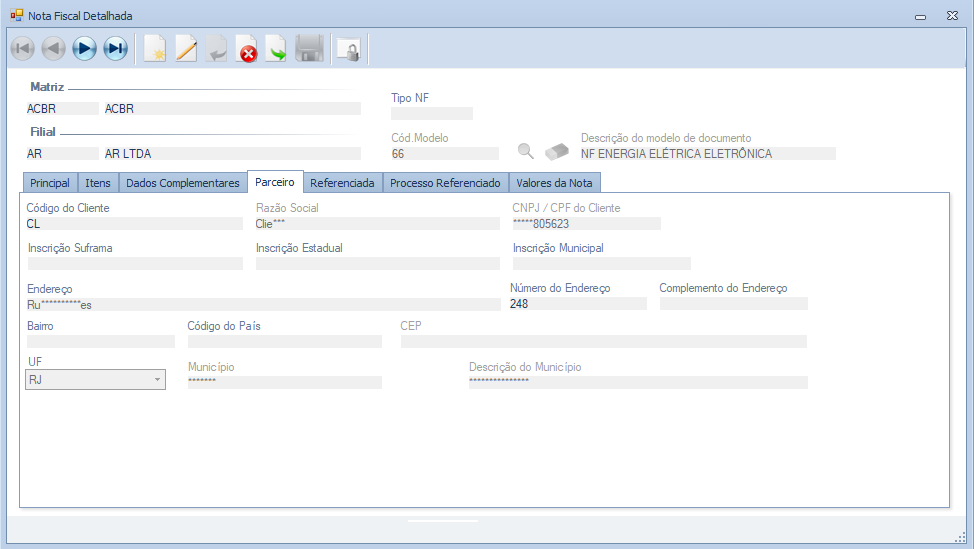Click the Código do Cliente field
This screenshot has width=974, height=549.
click(x=134, y=224)
